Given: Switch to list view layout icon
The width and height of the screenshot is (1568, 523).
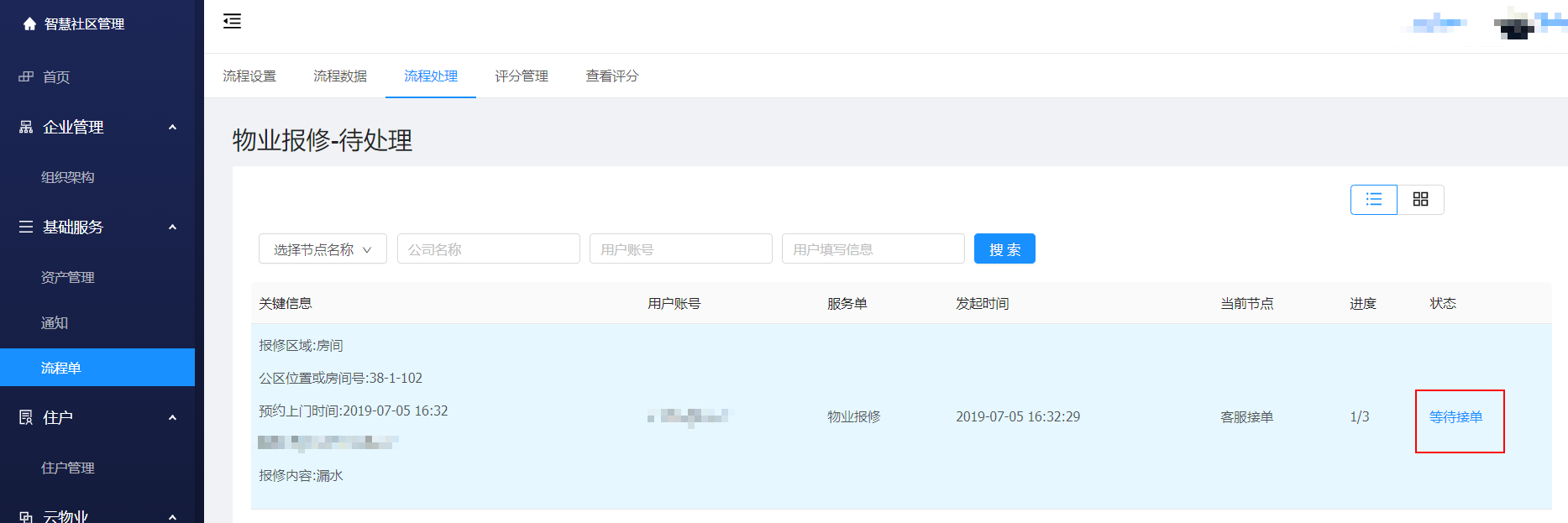Looking at the screenshot, I should 1373,200.
